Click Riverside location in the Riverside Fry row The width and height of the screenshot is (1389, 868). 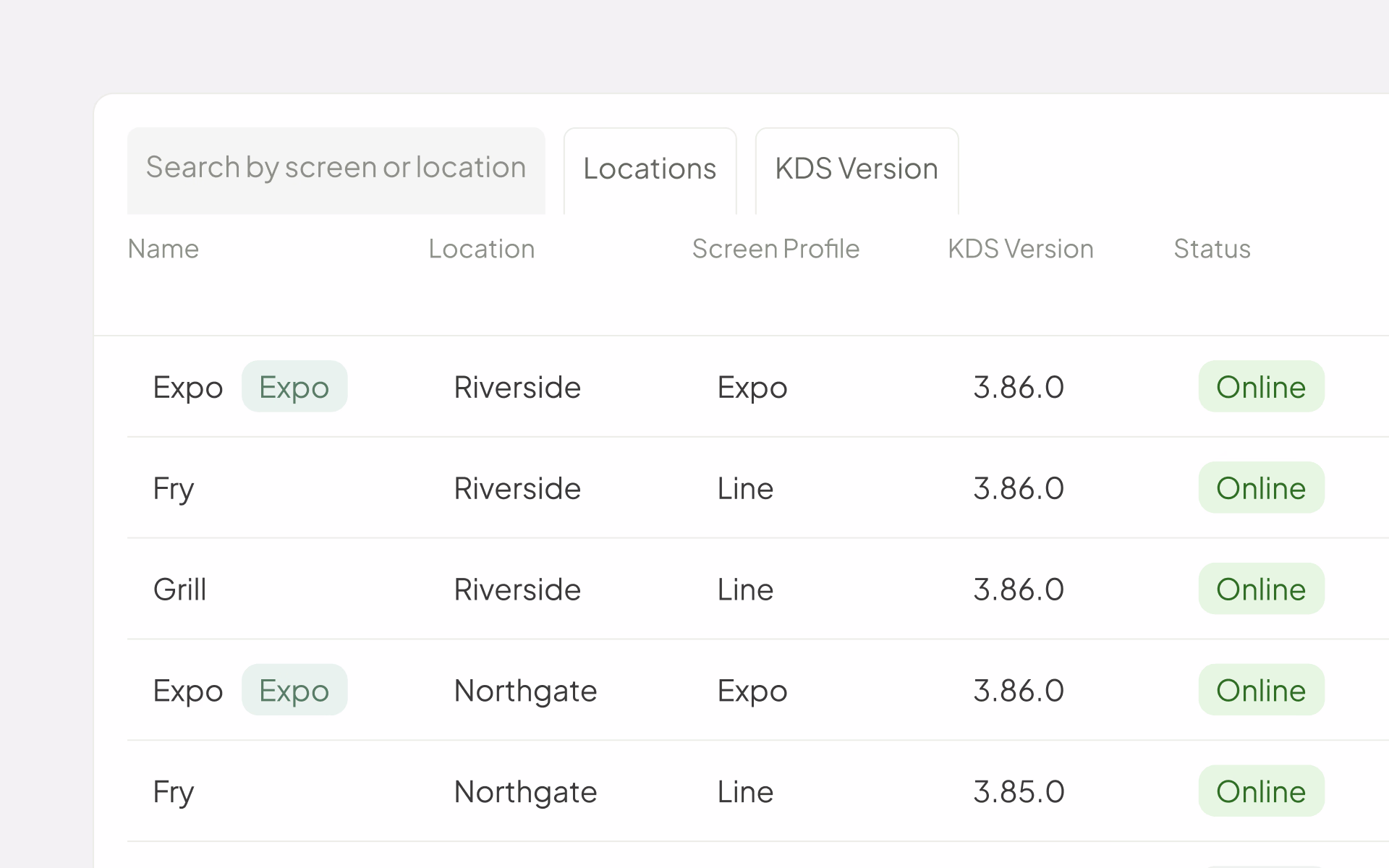(517, 488)
